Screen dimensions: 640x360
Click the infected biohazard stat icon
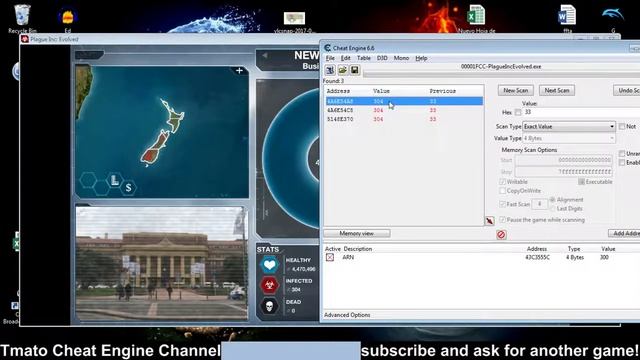tap(269, 286)
